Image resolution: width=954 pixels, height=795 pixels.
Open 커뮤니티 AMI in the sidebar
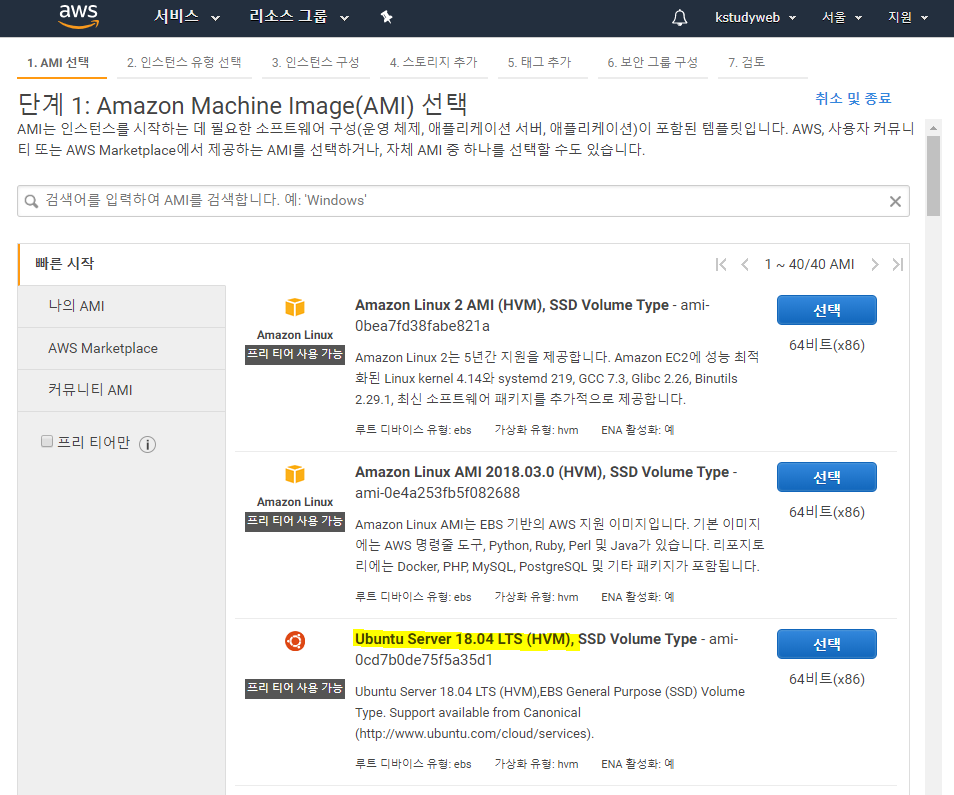click(122, 390)
